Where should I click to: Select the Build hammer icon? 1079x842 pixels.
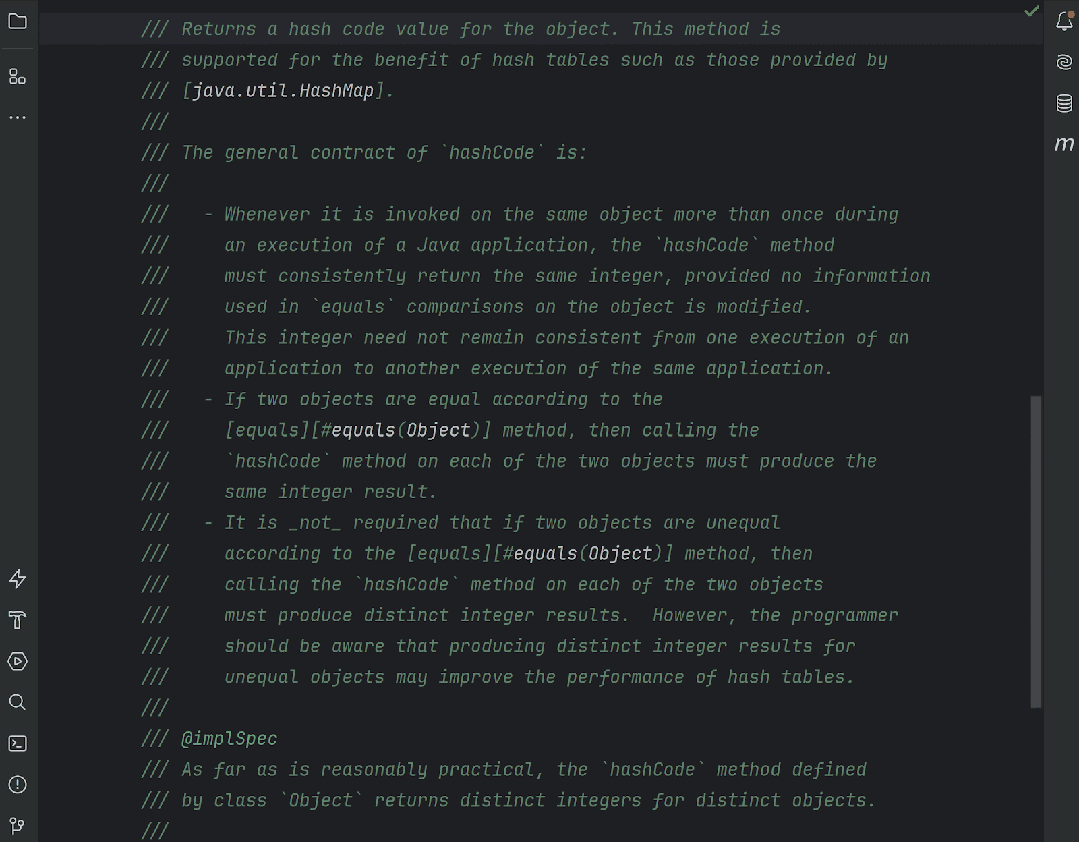pyautogui.click(x=17, y=620)
